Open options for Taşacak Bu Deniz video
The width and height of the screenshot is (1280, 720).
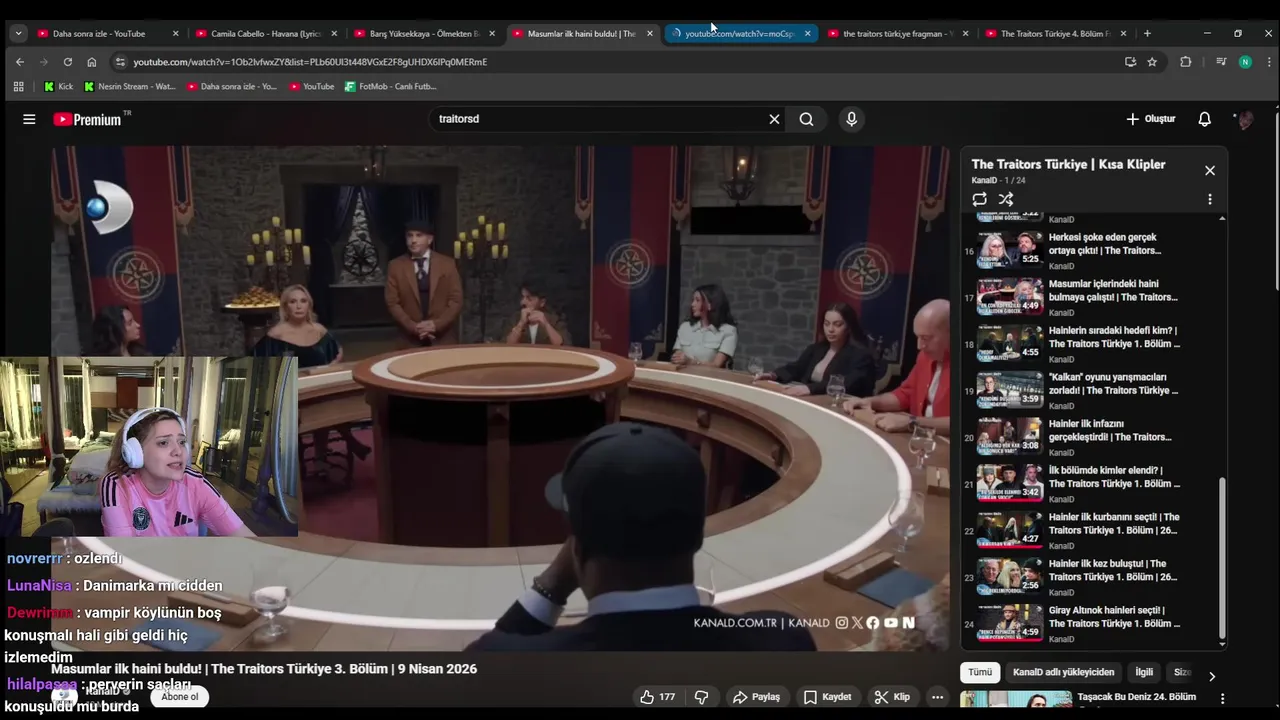point(1222,699)
